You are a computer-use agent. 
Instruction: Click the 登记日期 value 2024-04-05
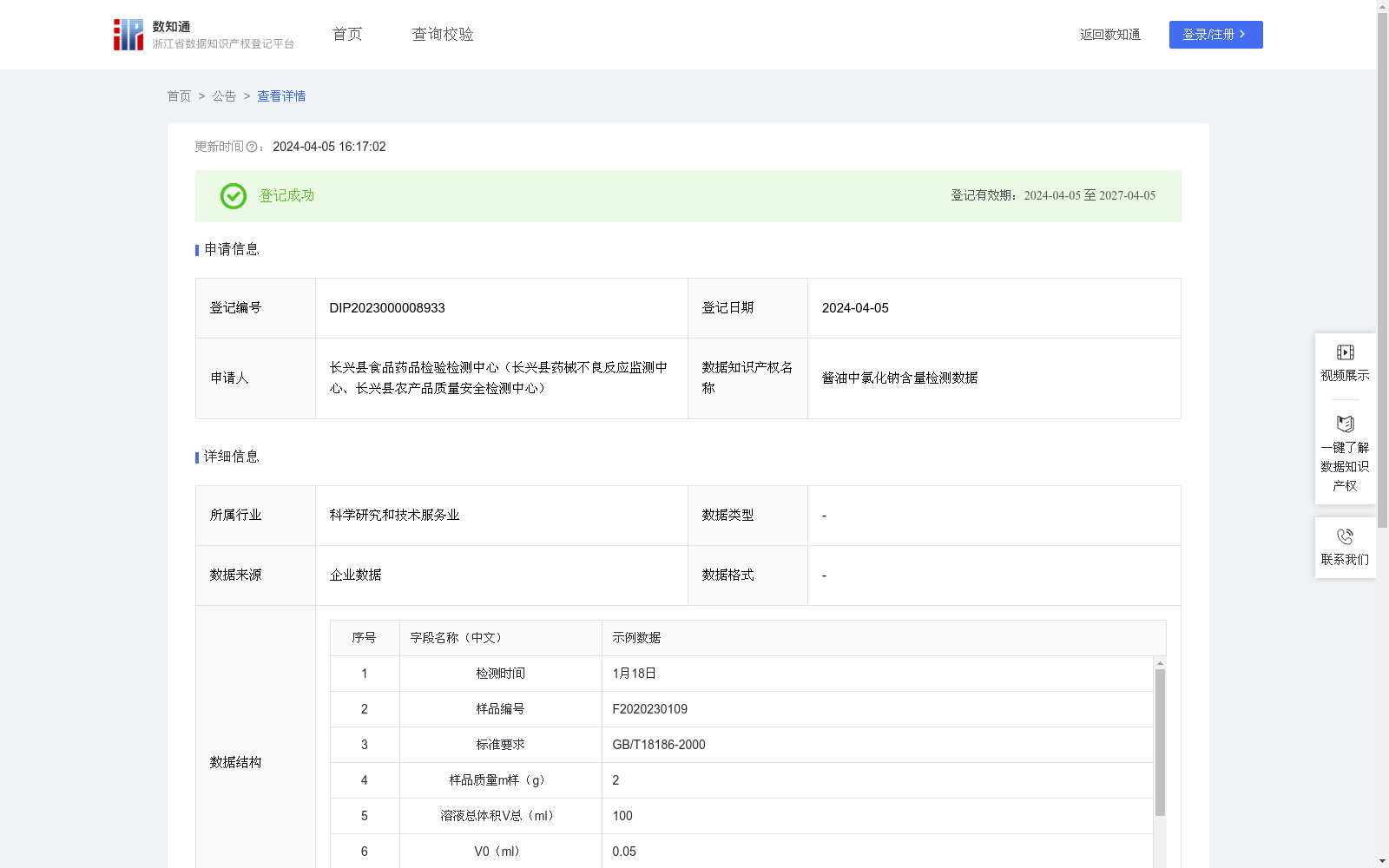pos(855,308)
